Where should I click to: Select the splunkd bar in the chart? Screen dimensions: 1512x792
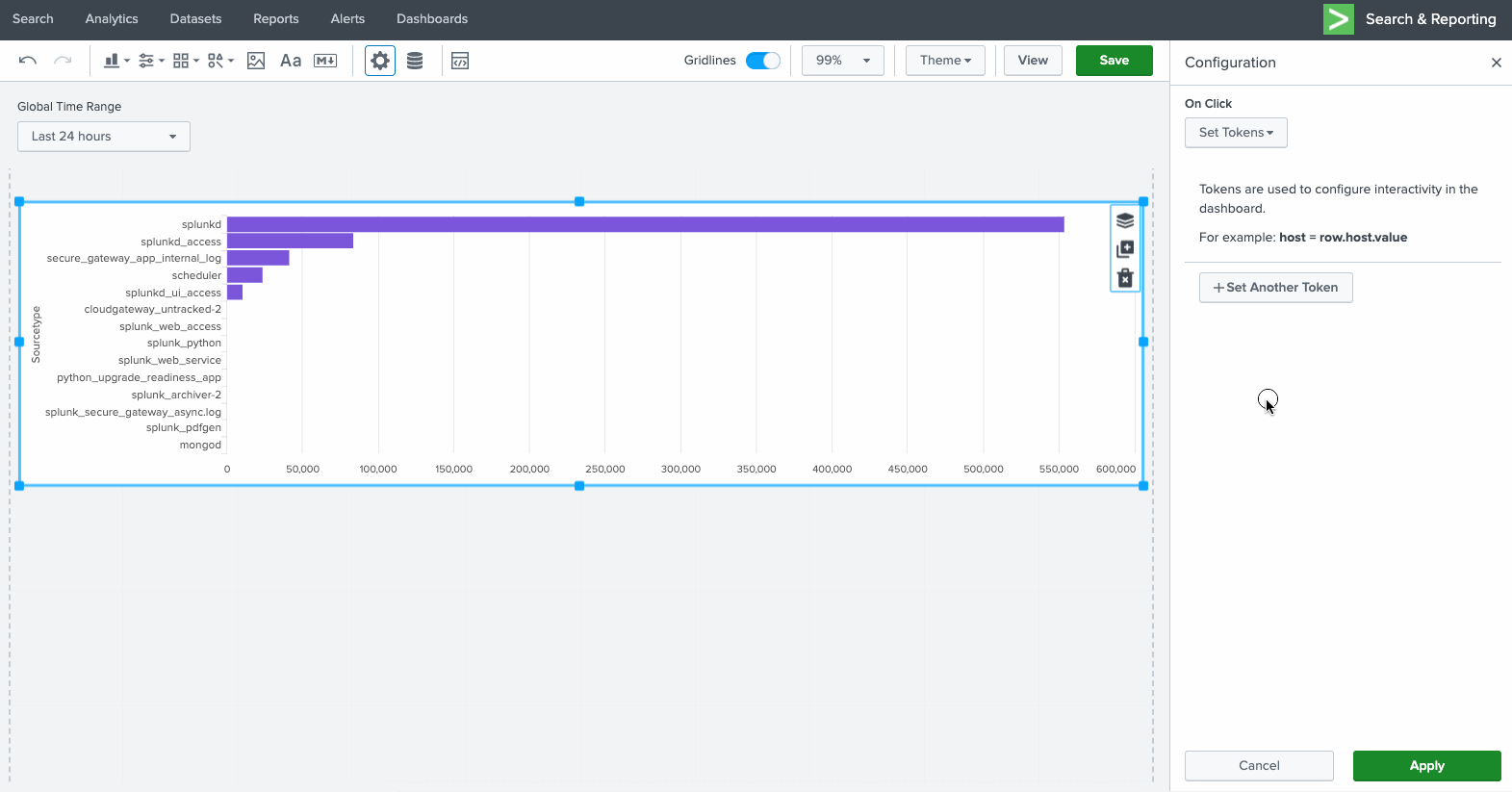pos(645,224)
